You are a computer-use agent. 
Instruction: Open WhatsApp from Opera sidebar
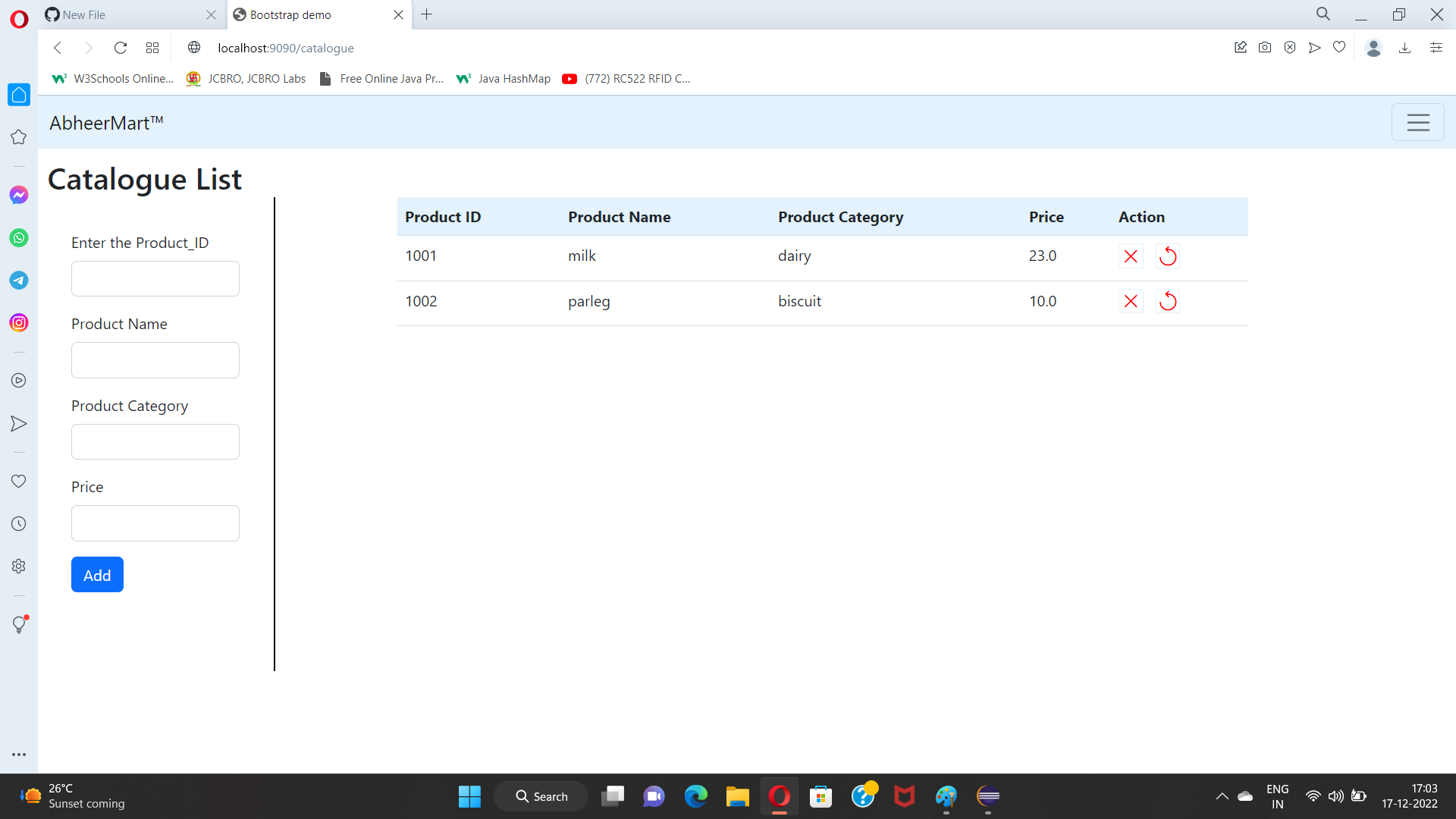click(18, 237)
